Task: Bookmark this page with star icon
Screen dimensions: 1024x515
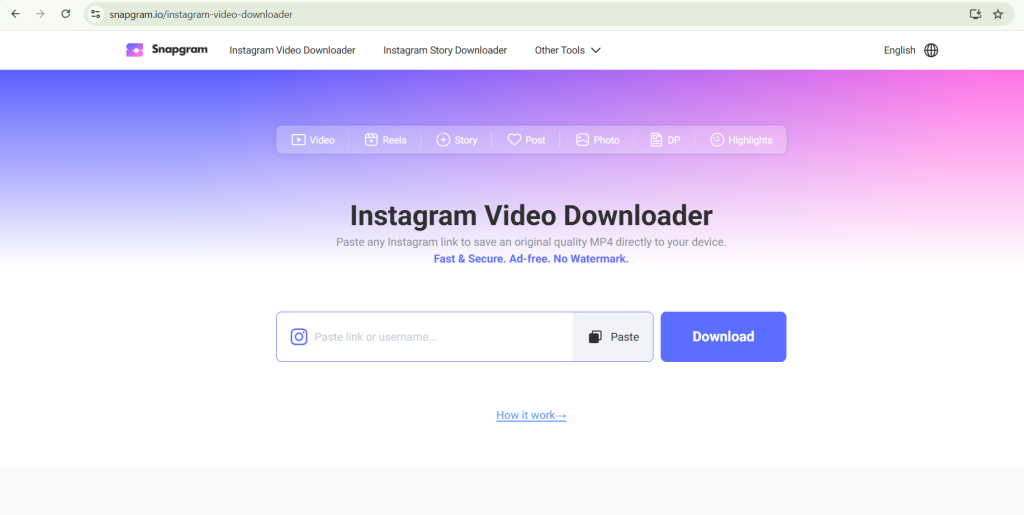Action: 998,14
